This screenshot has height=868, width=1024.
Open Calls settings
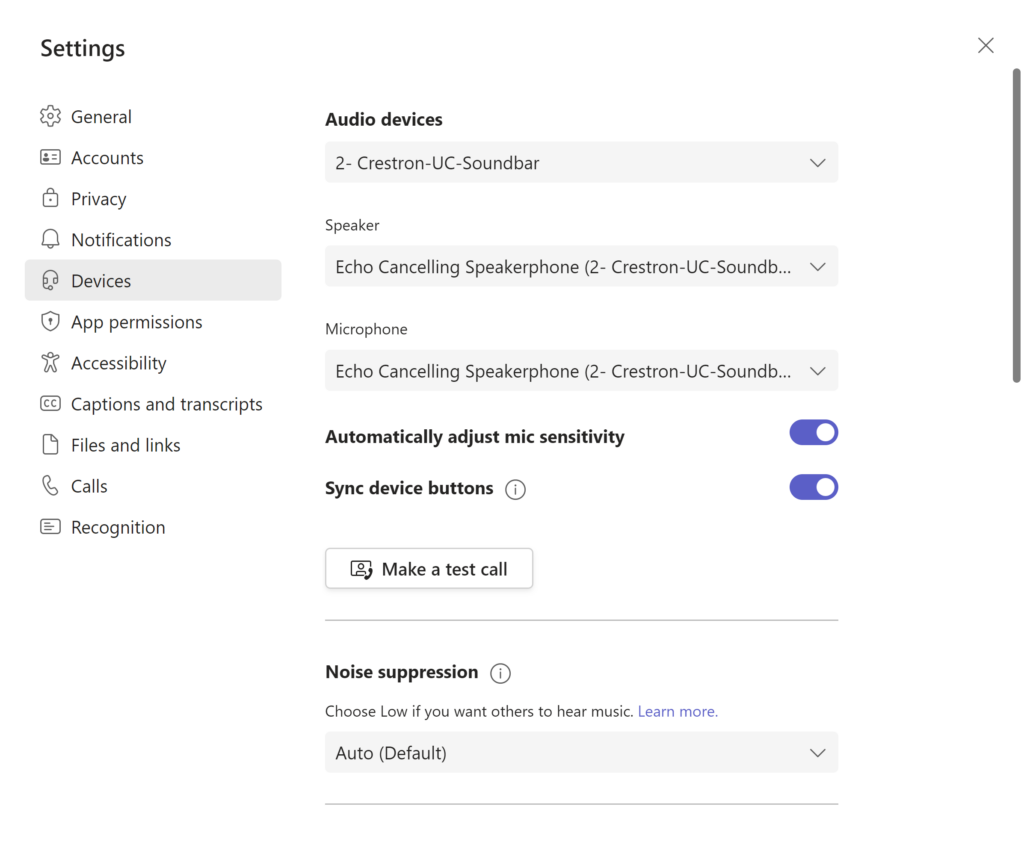click(153, 485)
